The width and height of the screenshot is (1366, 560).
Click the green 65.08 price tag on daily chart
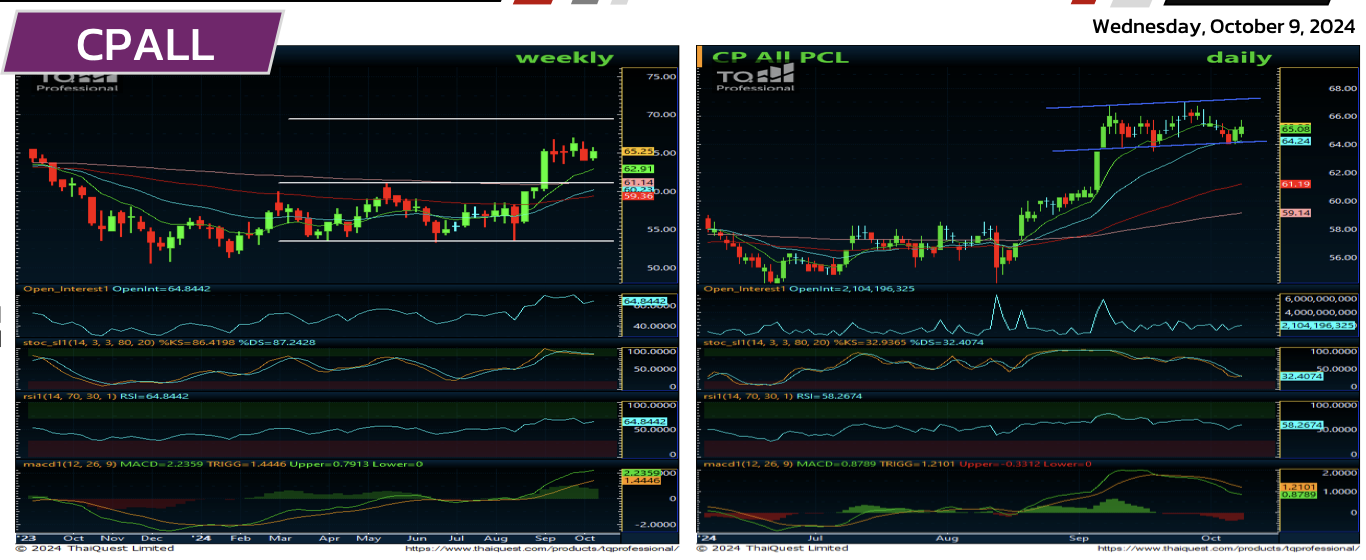tap(1295, 129)
